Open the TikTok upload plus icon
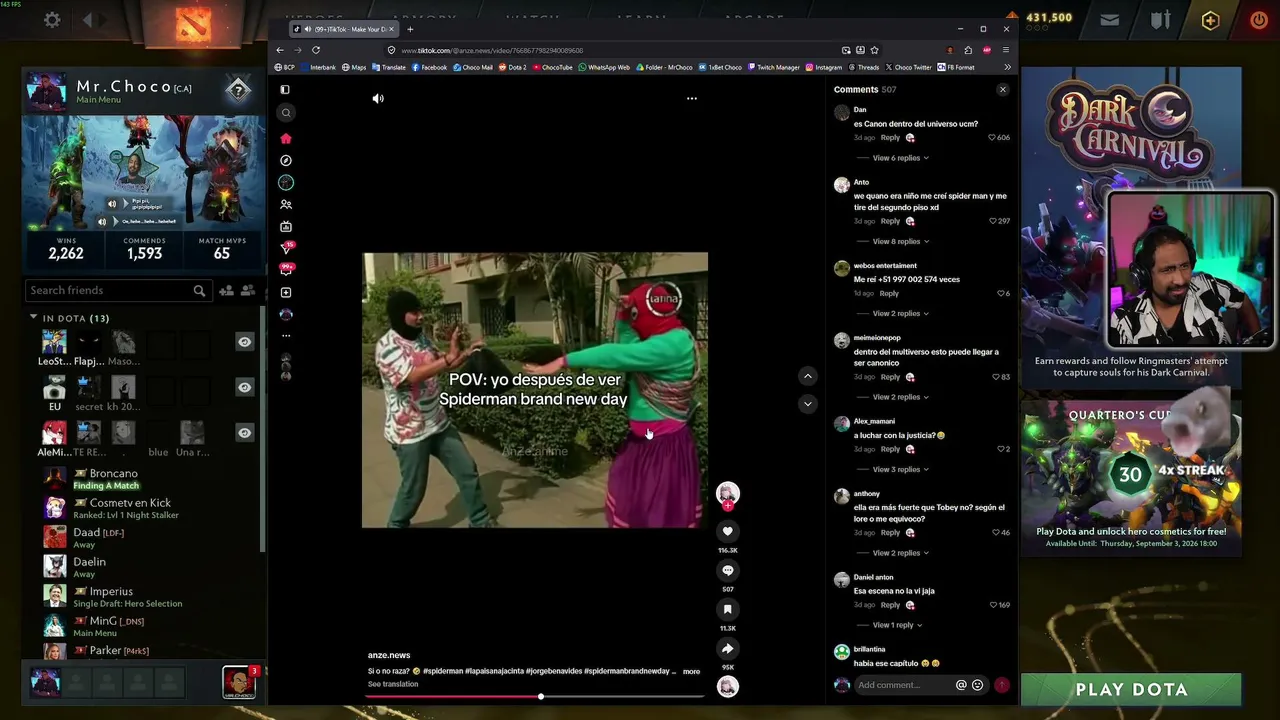1280x720 pixels. tap(286, 292)
